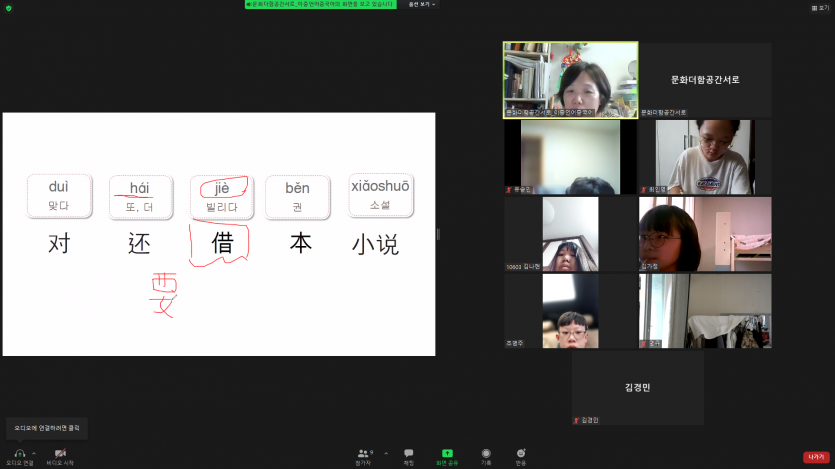The height and width of the screenshot is (469, 835).
Task: Expand the audio options caret
Action: 34,452
